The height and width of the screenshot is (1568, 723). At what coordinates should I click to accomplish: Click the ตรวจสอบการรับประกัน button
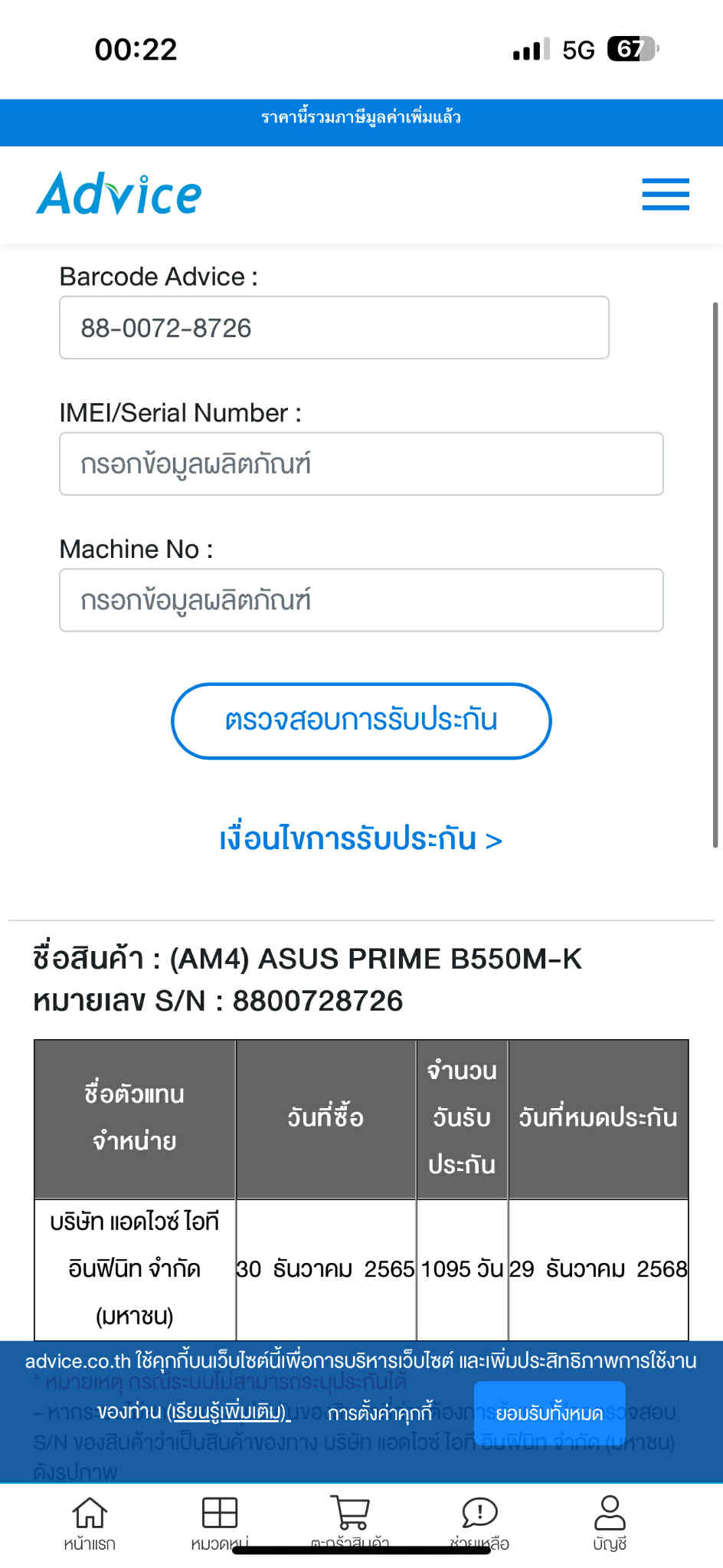361,720
